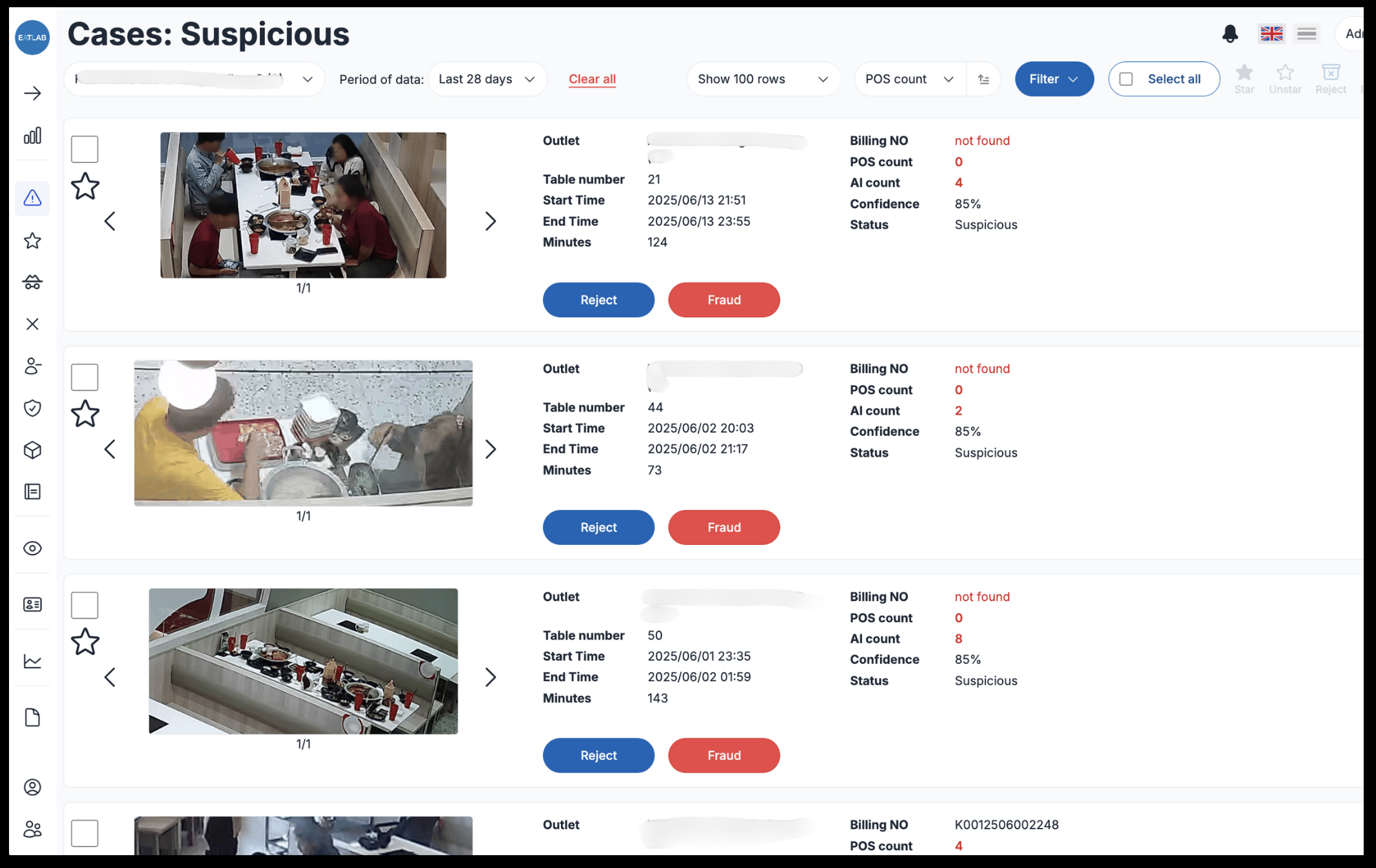Image resolution: width=1376 pixels, height=868 pixels.
Task: Click the shield check icon in sidebar
Action: coord(32,408)
